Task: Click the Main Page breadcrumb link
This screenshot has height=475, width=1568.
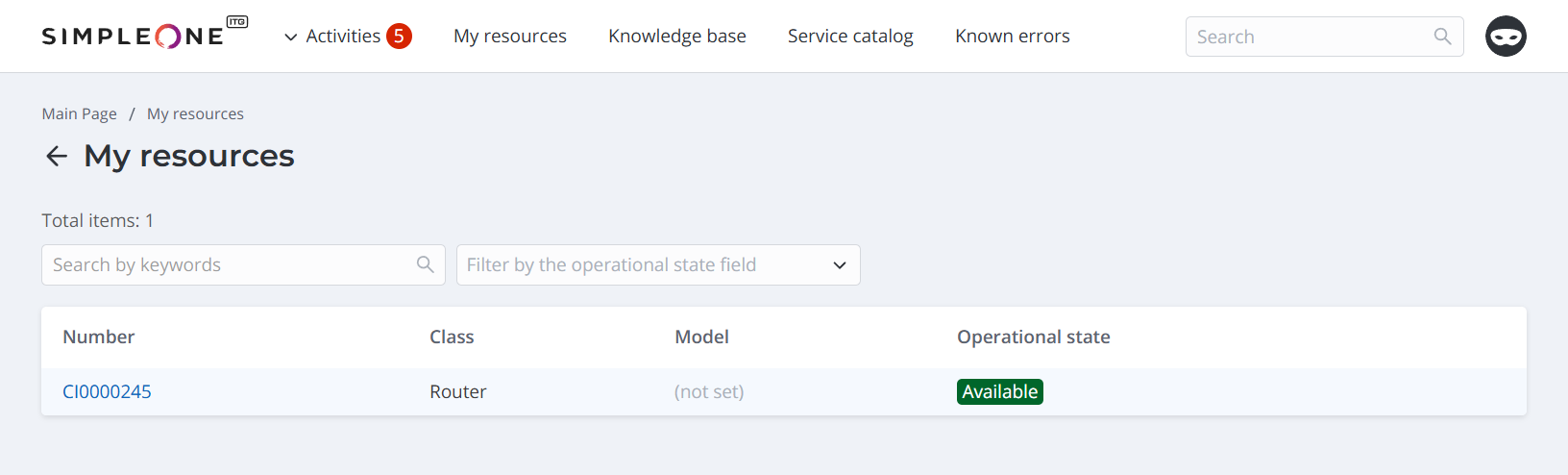Action: (79, 113)
